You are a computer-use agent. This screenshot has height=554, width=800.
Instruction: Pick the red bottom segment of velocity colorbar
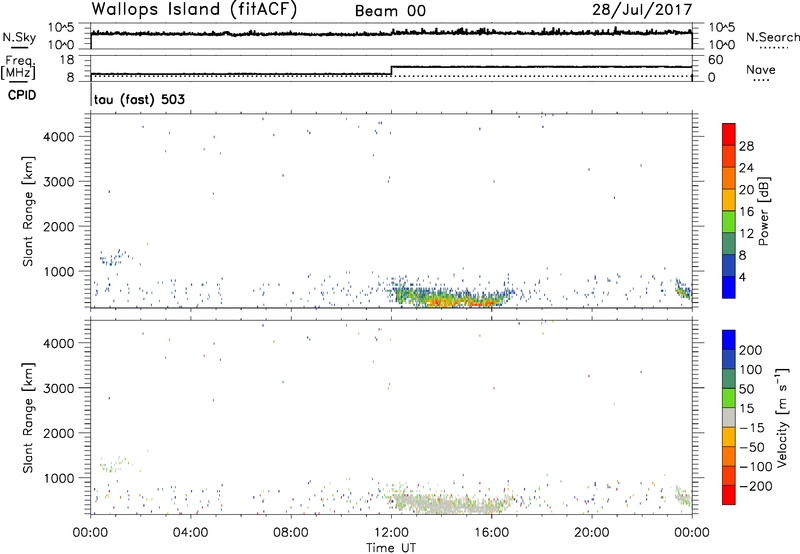pyautogui.click(x=729, y=495)
